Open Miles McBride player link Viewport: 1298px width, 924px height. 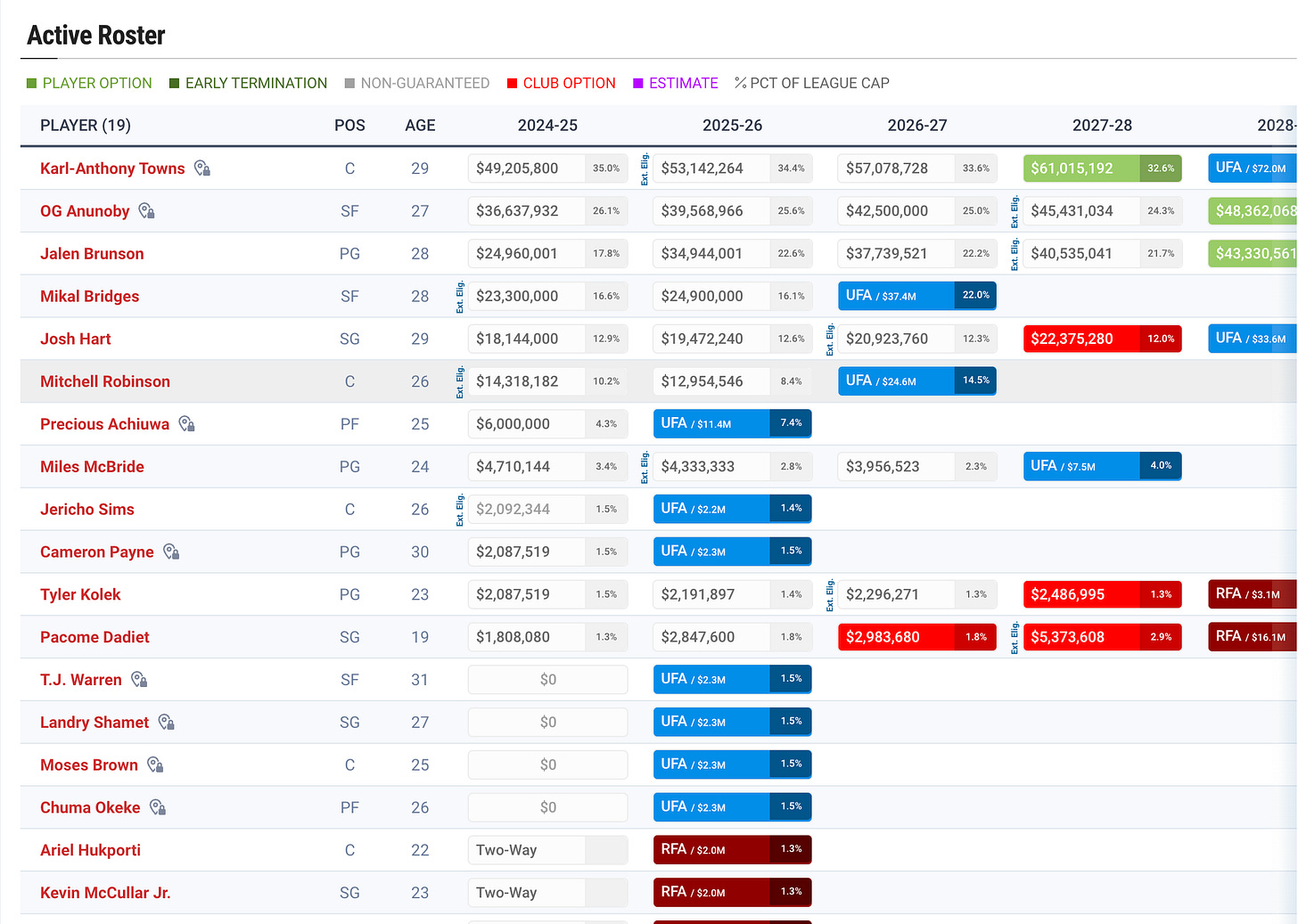92,467
